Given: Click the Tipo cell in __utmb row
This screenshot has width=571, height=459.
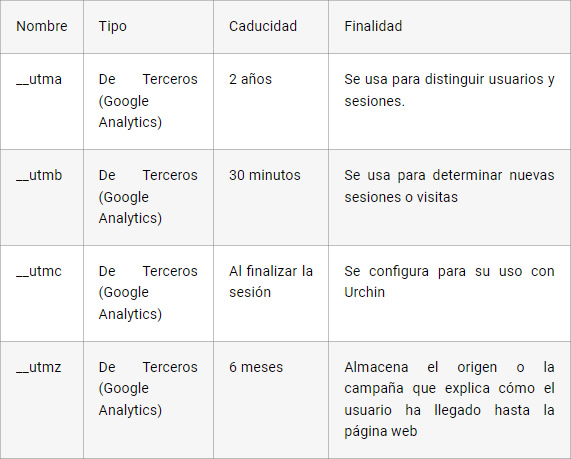Looking at the screenshot, I should pyautogui.click(x=148, y=197).
